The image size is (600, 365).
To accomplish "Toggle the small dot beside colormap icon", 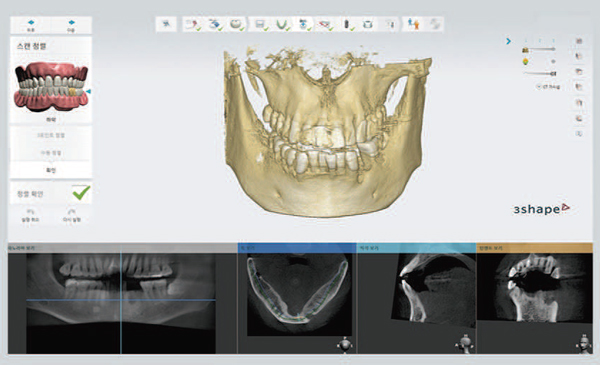I will [x=553, y=61].
